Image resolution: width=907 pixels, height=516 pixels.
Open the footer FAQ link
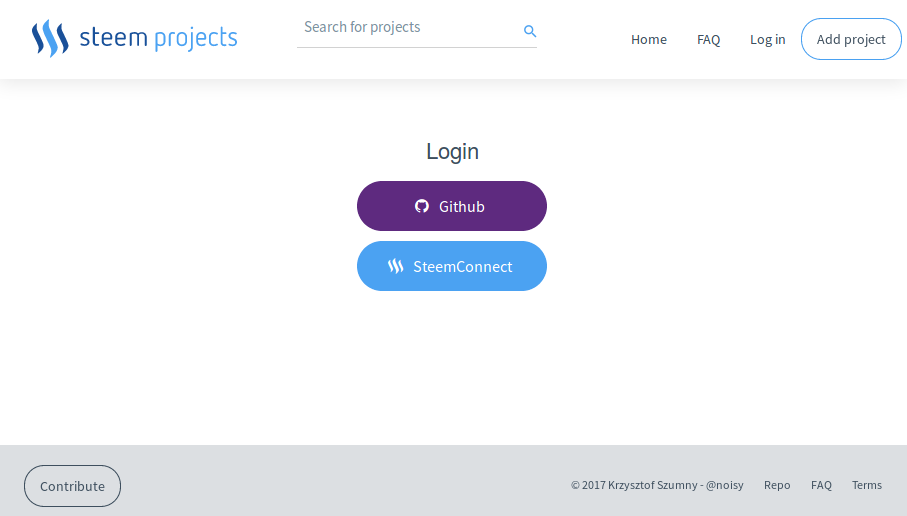[x=821, y=485]
